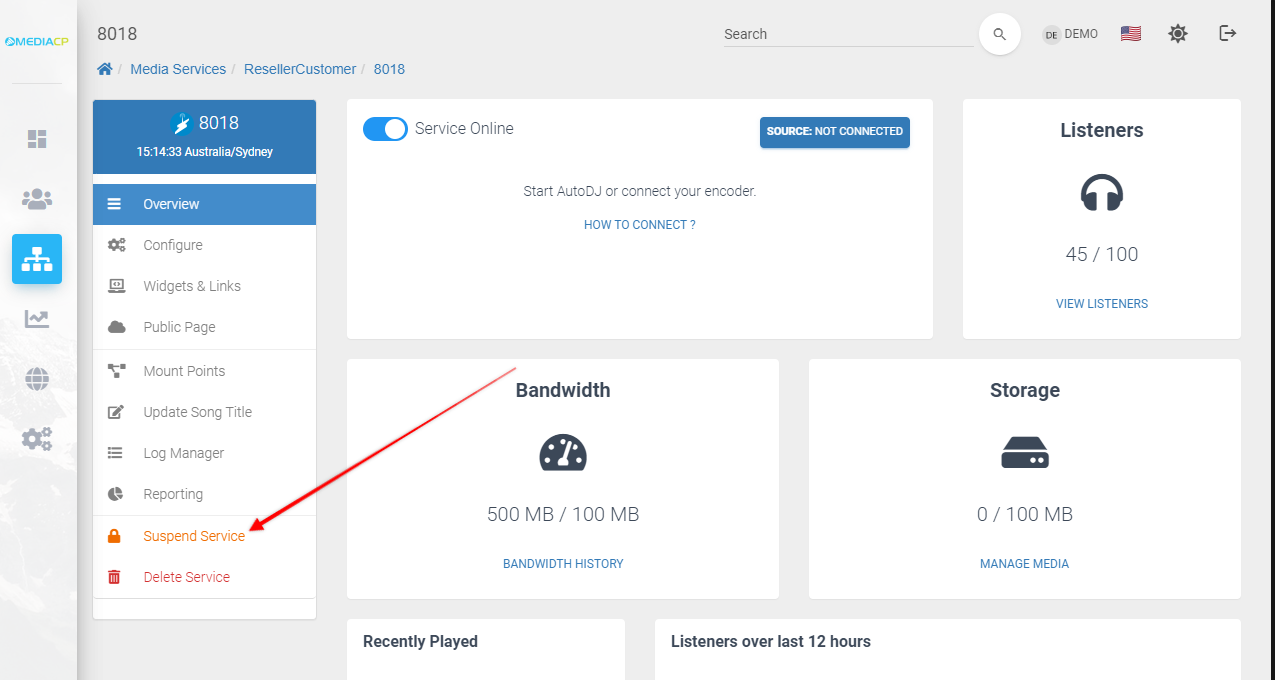Click Listeners over last 12 hours heading
Viewport: 1275px width, 680px height.
click(x=771, y=641)
